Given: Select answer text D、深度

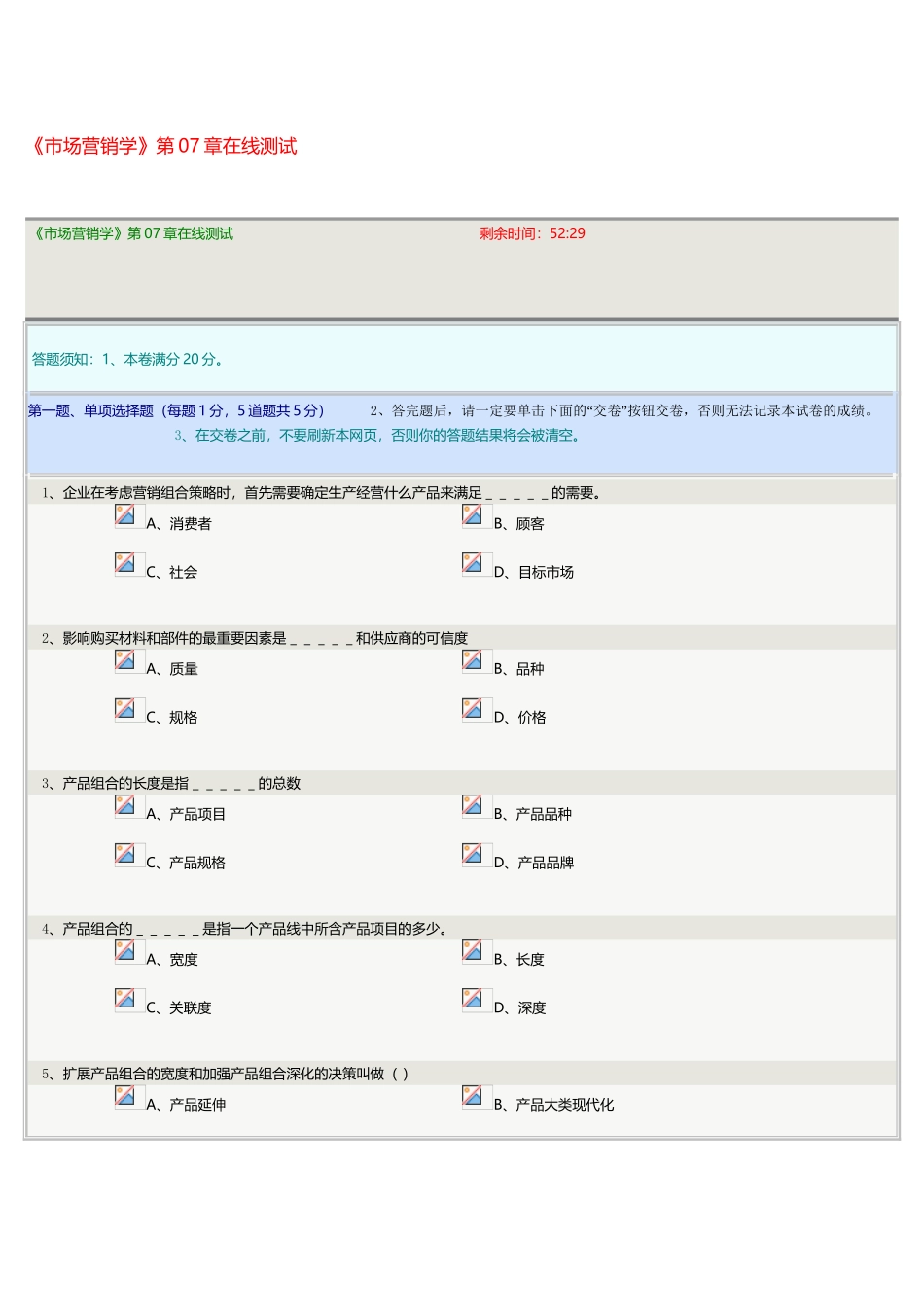Looking at the screenshot, I should pos(520,1008).
